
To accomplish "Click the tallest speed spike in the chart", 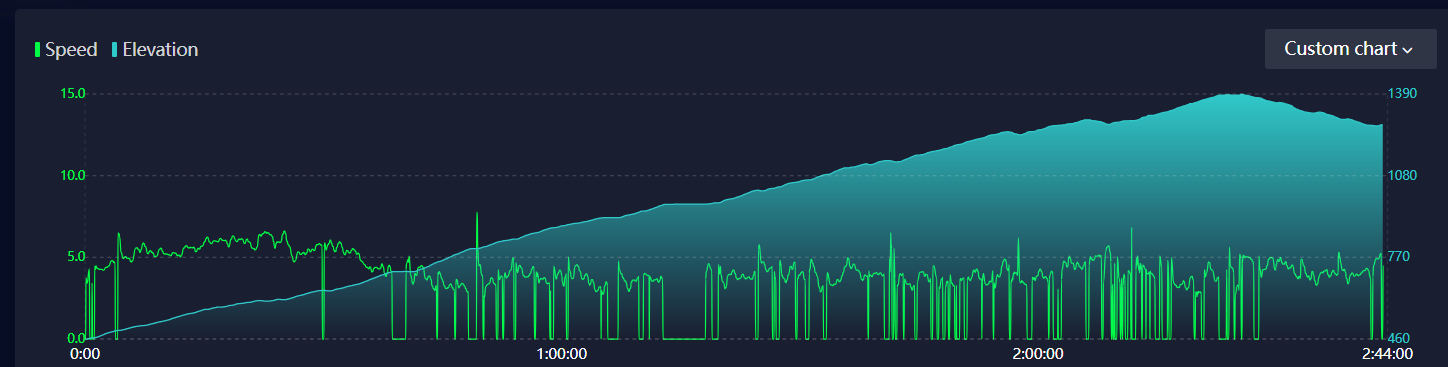I will [x=477, y=213].
